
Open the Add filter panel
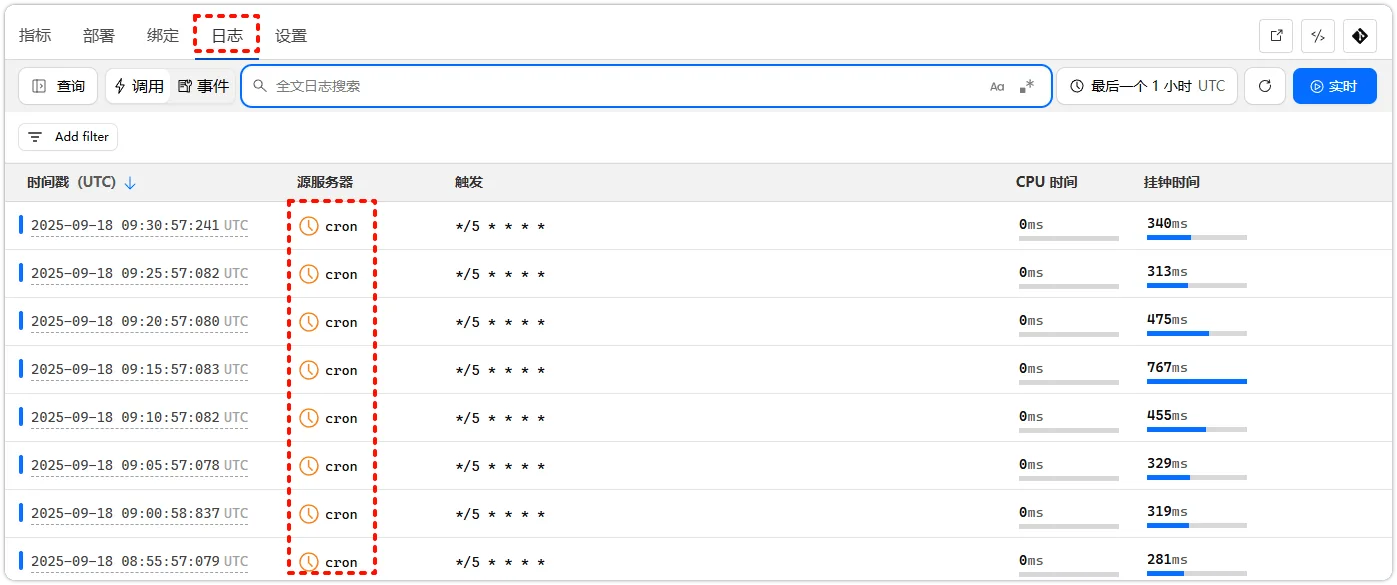[x=67, y=136]
